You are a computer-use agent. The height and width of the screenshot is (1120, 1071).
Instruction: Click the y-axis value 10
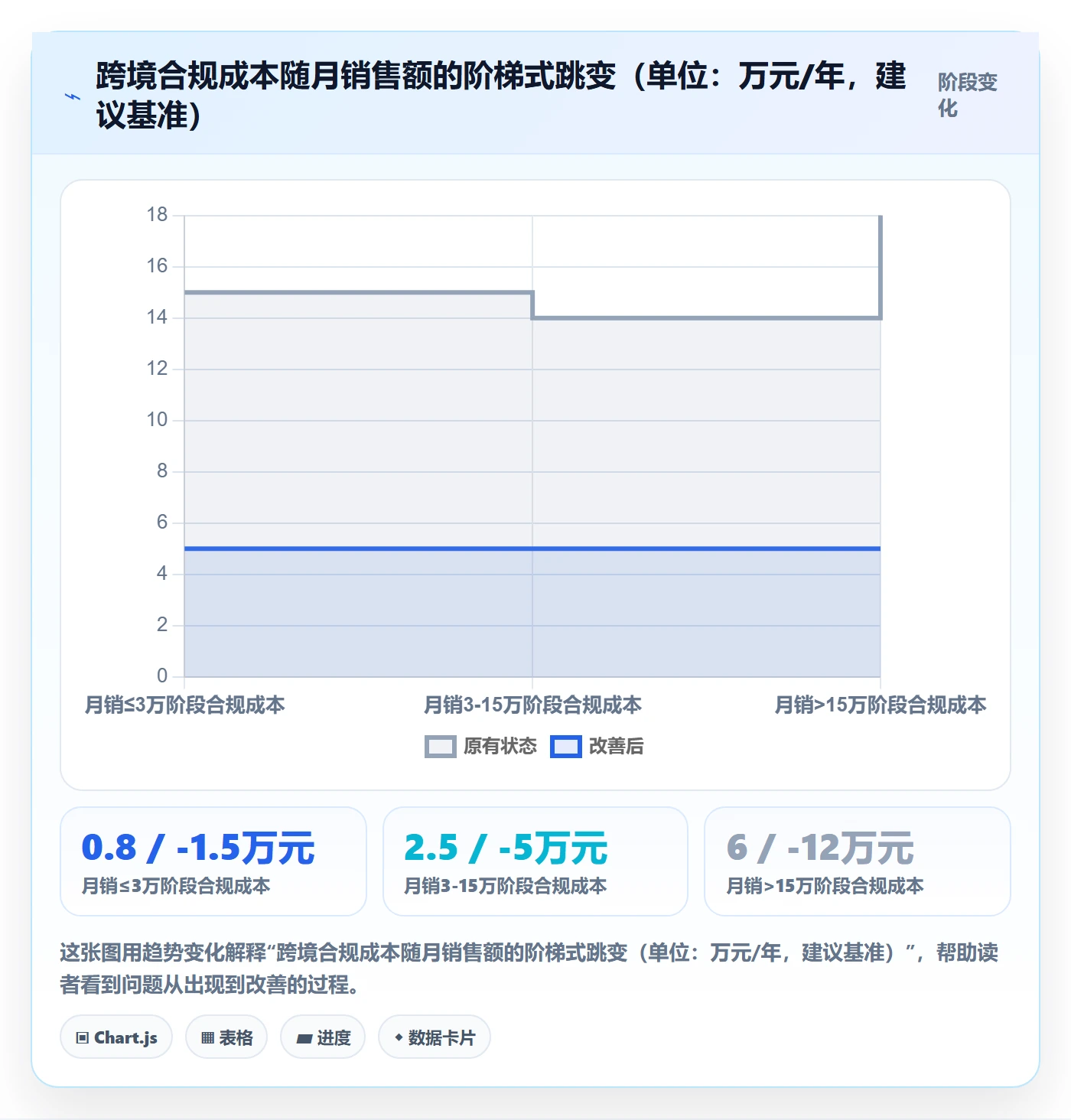(157, 420)
